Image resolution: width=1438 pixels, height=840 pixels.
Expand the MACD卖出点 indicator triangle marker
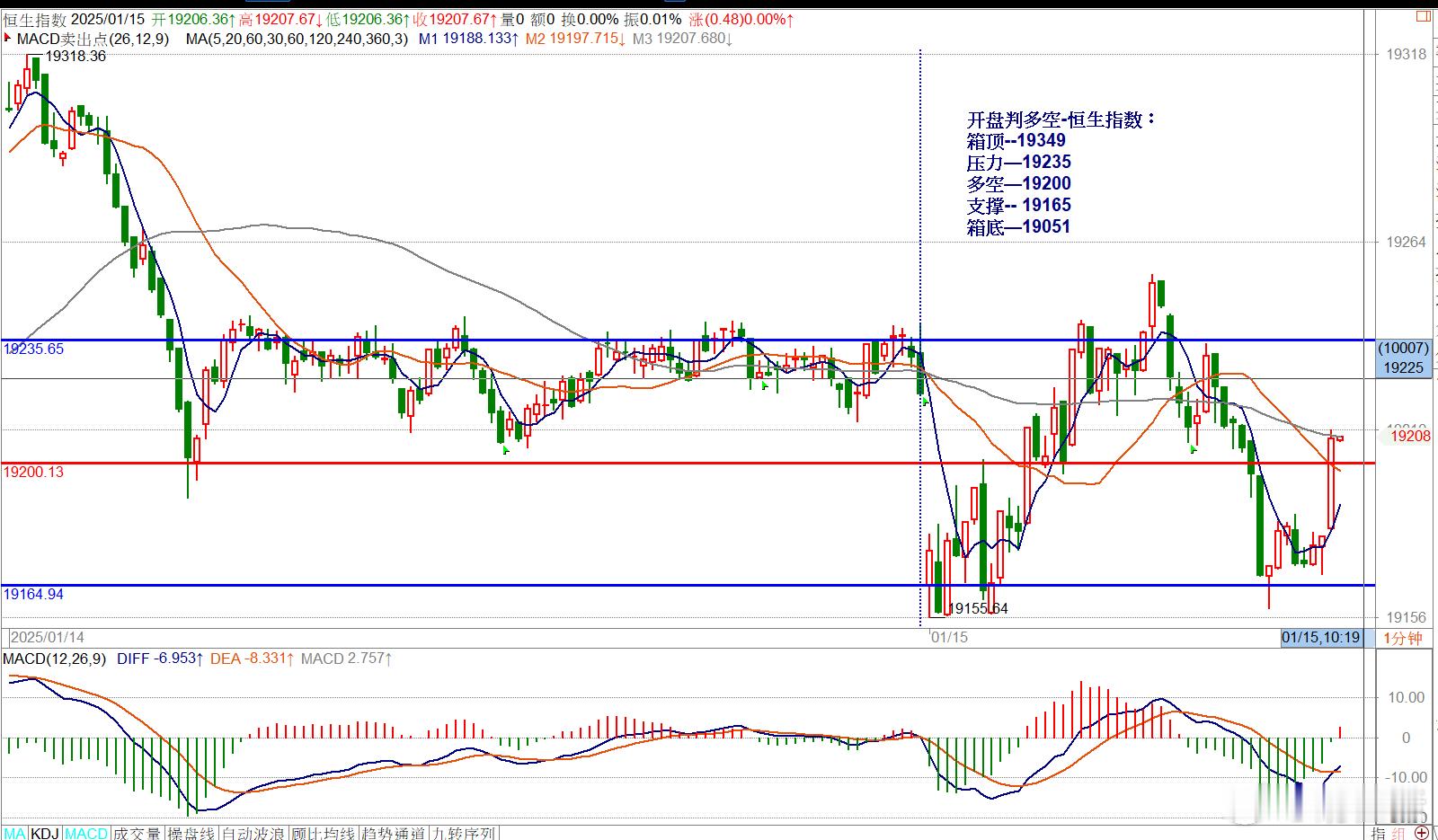coord(8,38)
